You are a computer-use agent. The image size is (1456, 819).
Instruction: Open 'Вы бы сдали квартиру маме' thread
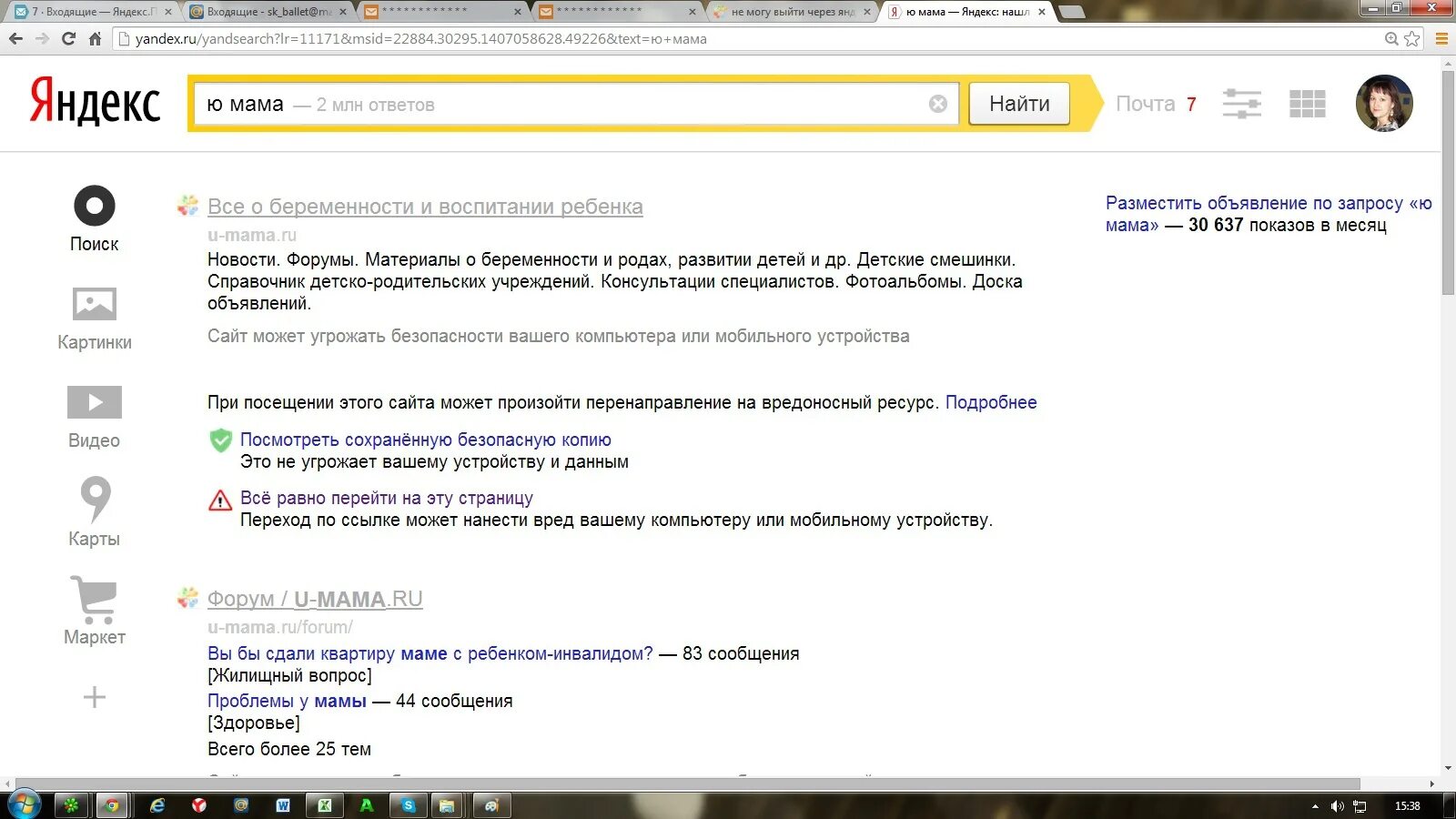point(430,653)
